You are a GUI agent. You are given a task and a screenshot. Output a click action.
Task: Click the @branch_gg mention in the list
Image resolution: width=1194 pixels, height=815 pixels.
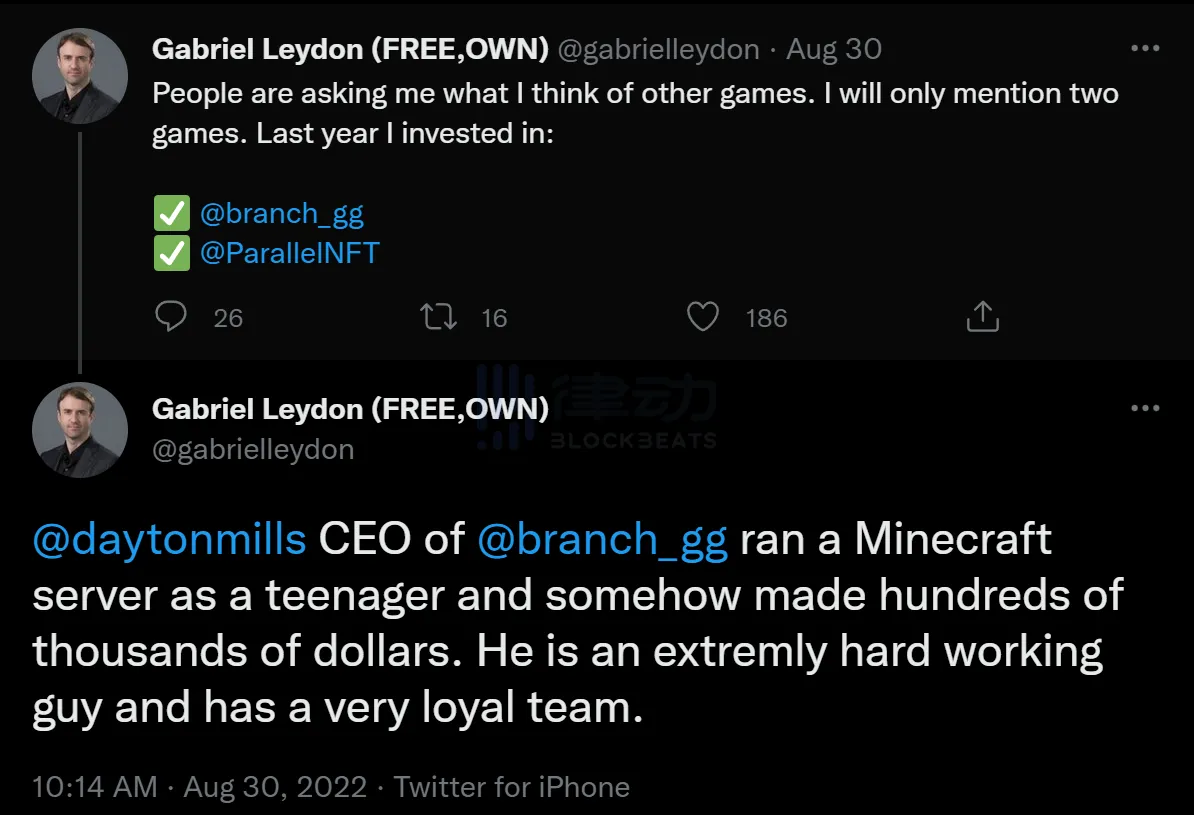tap(282, 213)
